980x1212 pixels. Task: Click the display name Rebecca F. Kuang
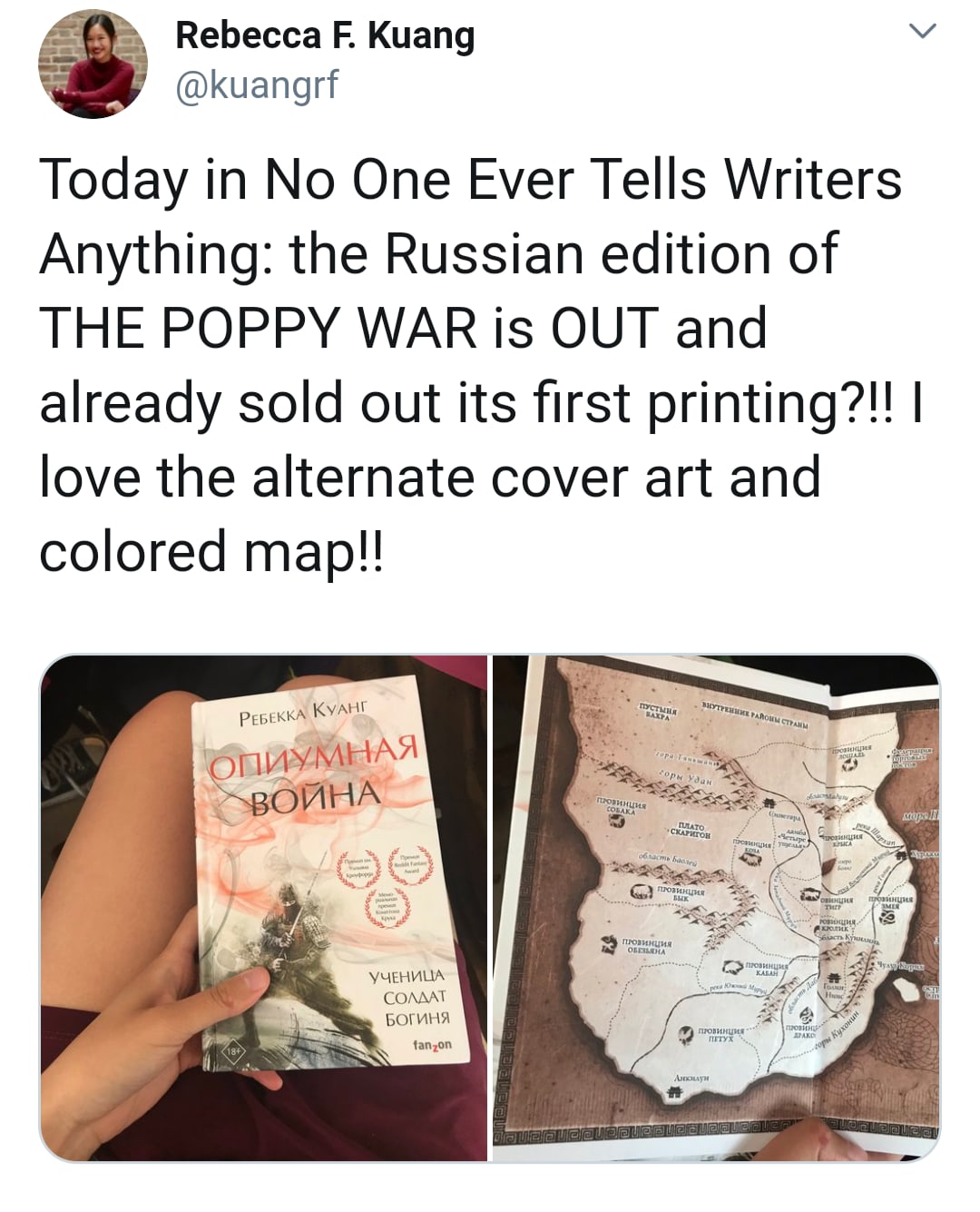point(325,35)
